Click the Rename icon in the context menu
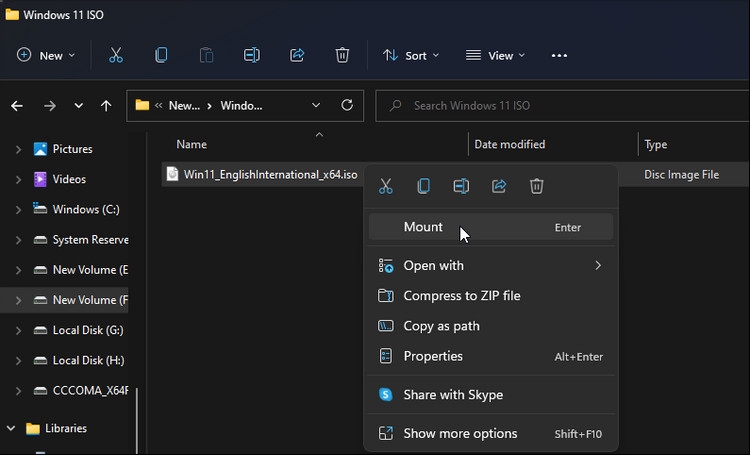Viewport: 750px width, 455px height. click(461, 186)
